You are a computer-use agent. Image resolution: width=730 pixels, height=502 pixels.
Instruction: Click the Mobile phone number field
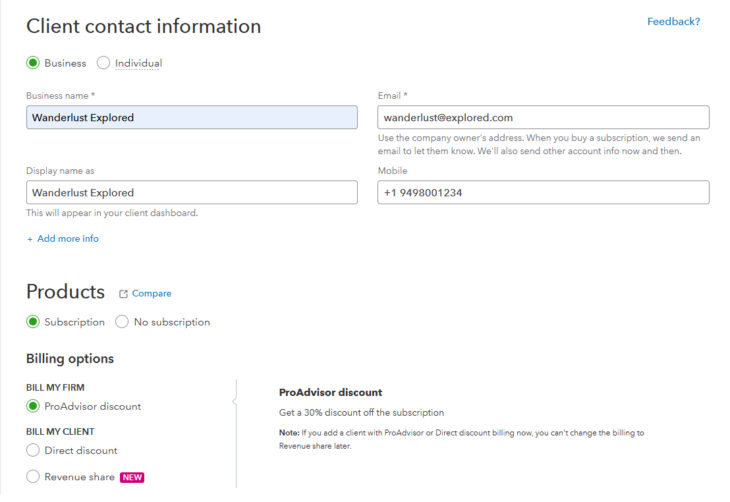543,192
